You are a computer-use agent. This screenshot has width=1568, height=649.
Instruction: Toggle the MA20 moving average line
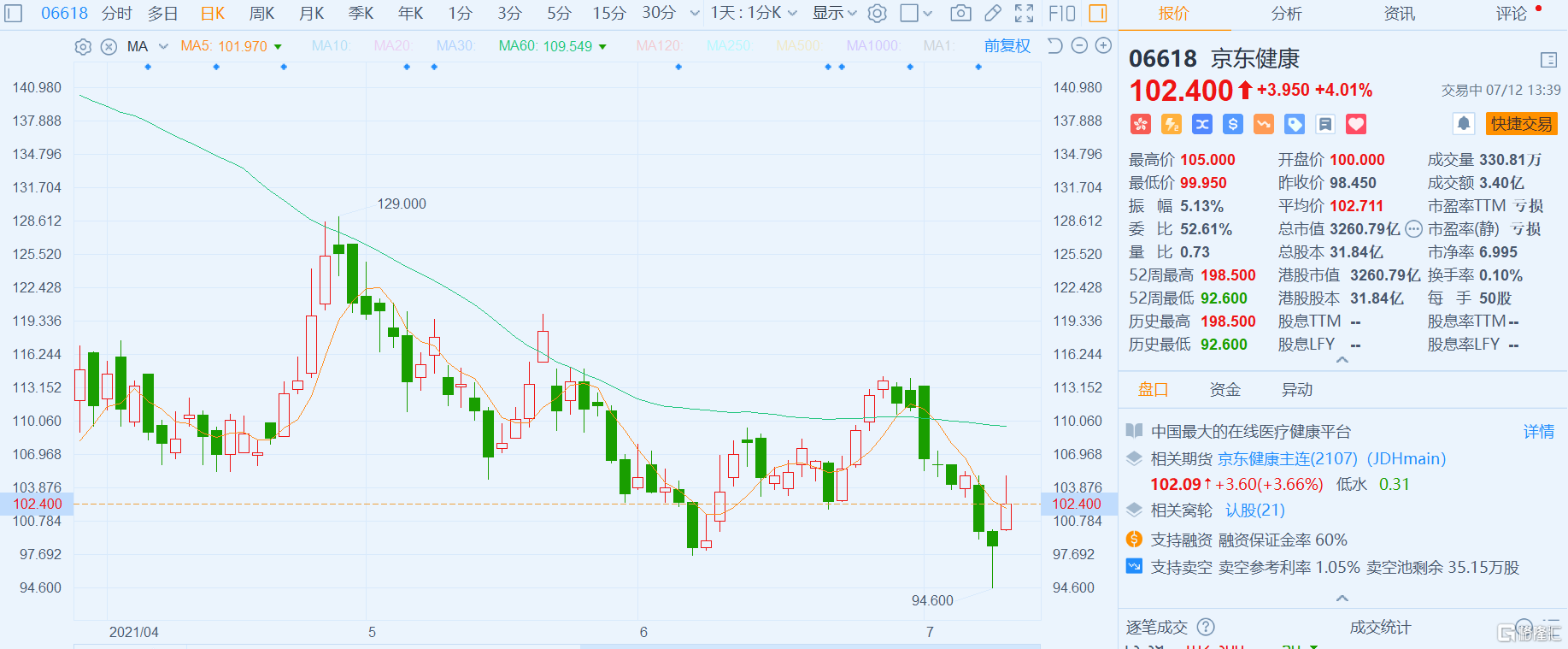tap(393, 46)
